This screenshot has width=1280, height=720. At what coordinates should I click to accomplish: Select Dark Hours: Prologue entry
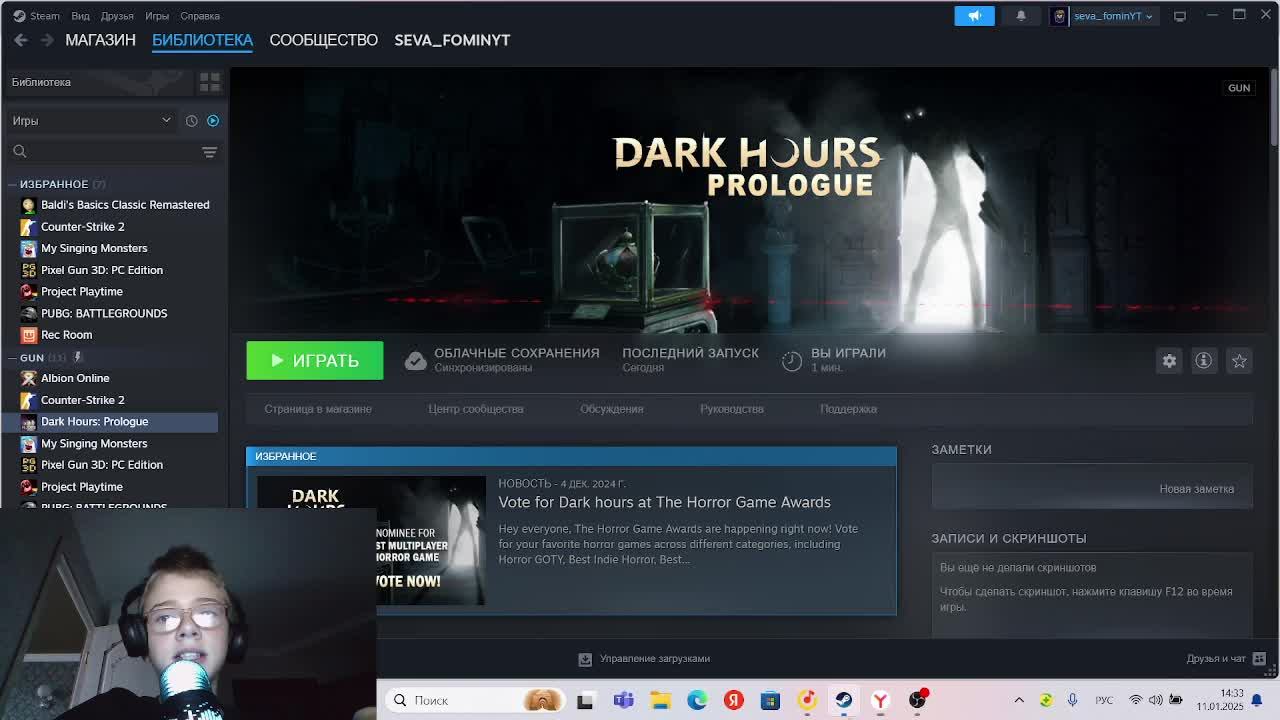click(x=109, y=422)
